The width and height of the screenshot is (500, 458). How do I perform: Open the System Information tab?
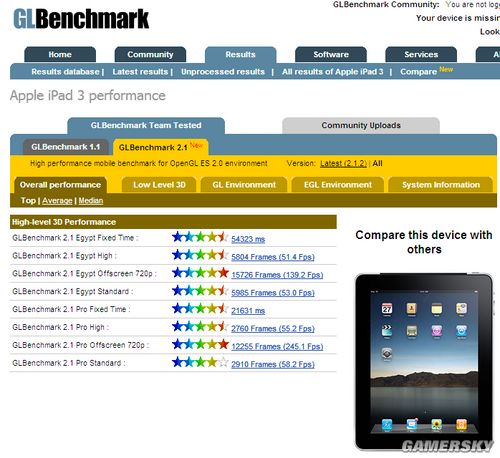[441, 185]
